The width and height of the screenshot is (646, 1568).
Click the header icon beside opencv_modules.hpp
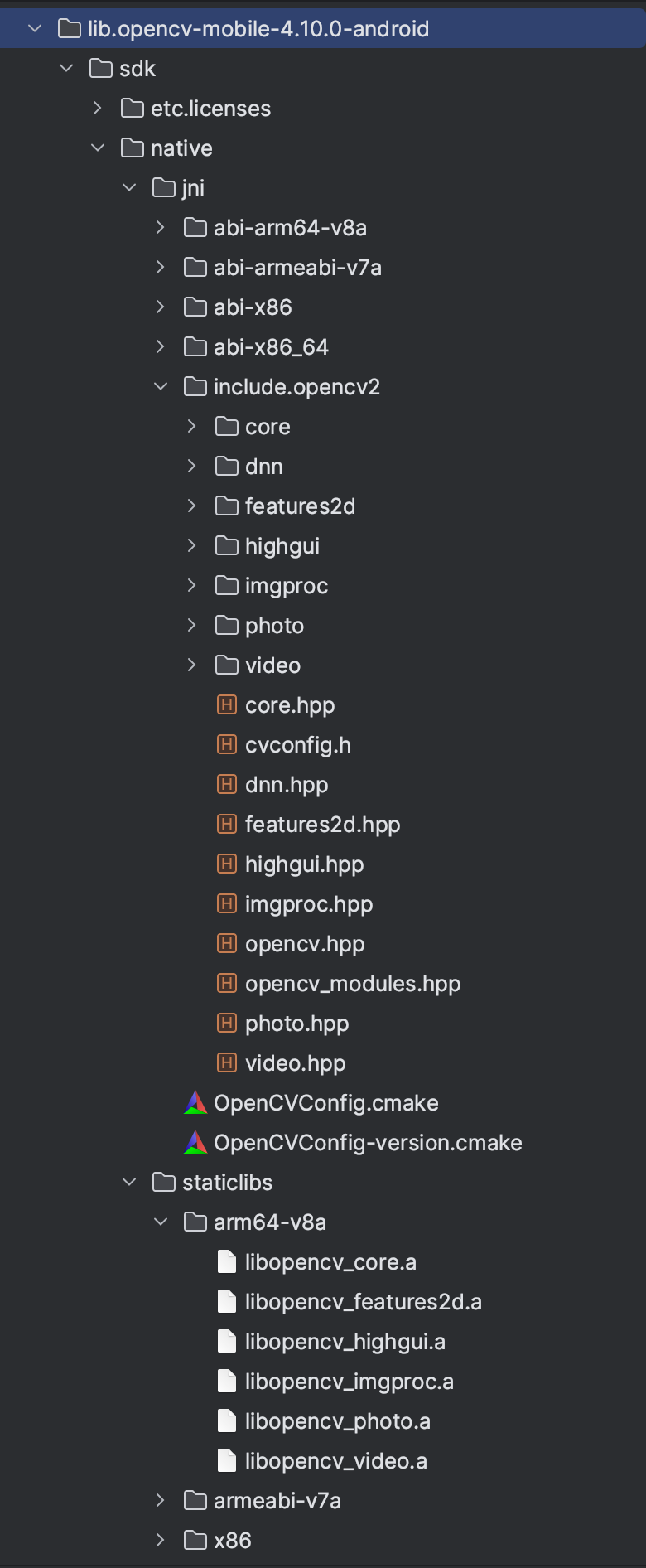[227, 983]
